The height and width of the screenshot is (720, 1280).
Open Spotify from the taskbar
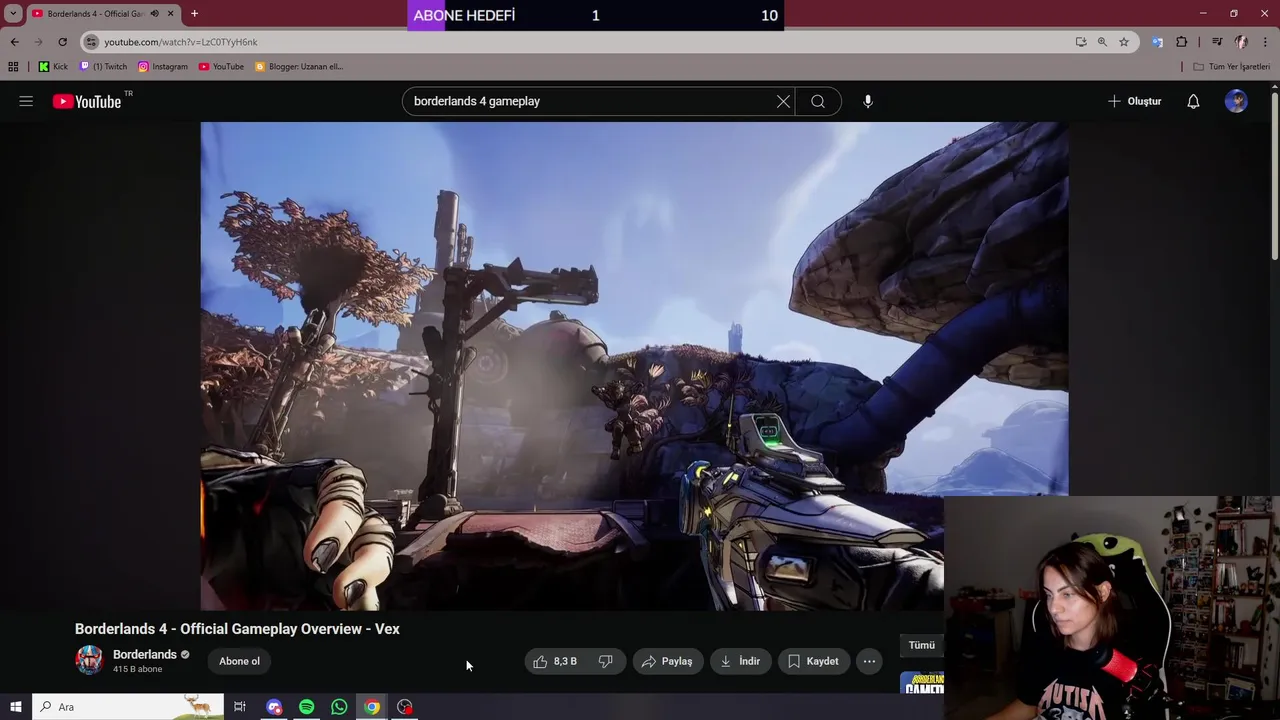307,707
